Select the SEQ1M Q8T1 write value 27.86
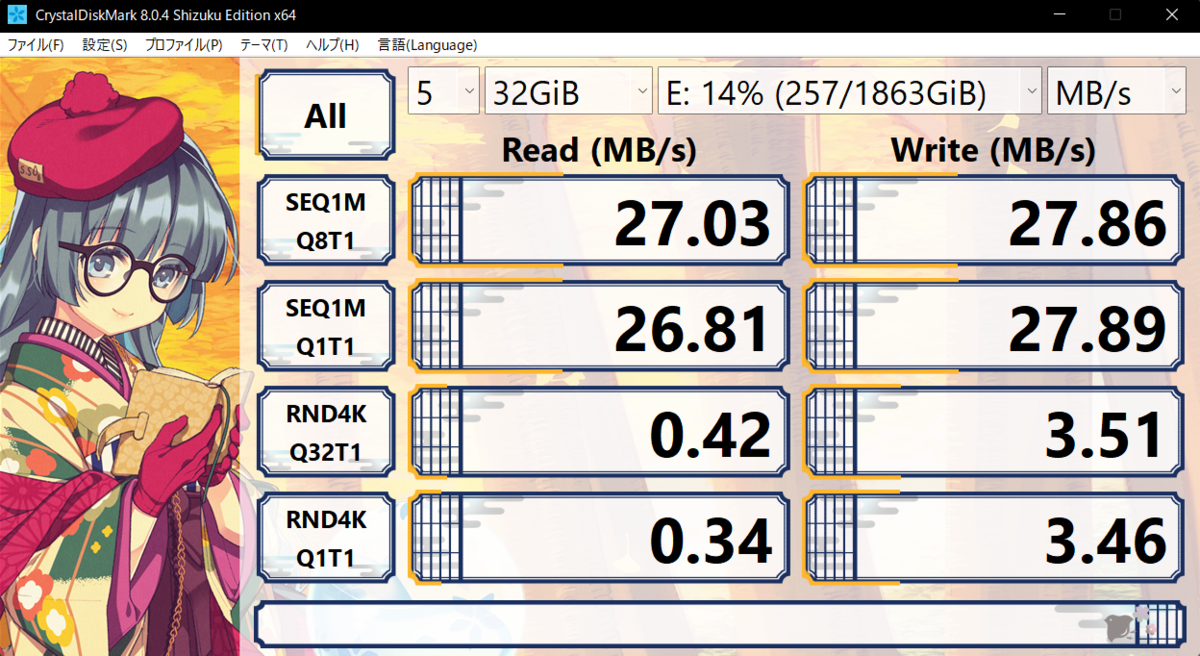Screen dimensions: 1200x656 tap(995, 222)
